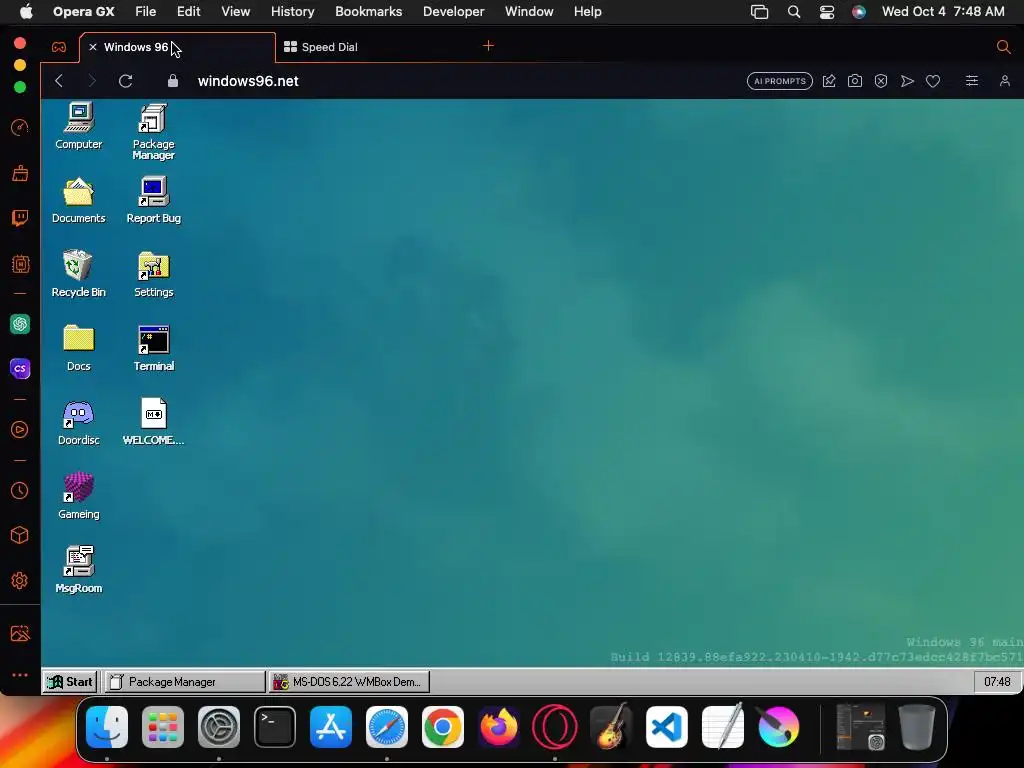Open History clock in sidebar
1024x768 pixels.
20,490
